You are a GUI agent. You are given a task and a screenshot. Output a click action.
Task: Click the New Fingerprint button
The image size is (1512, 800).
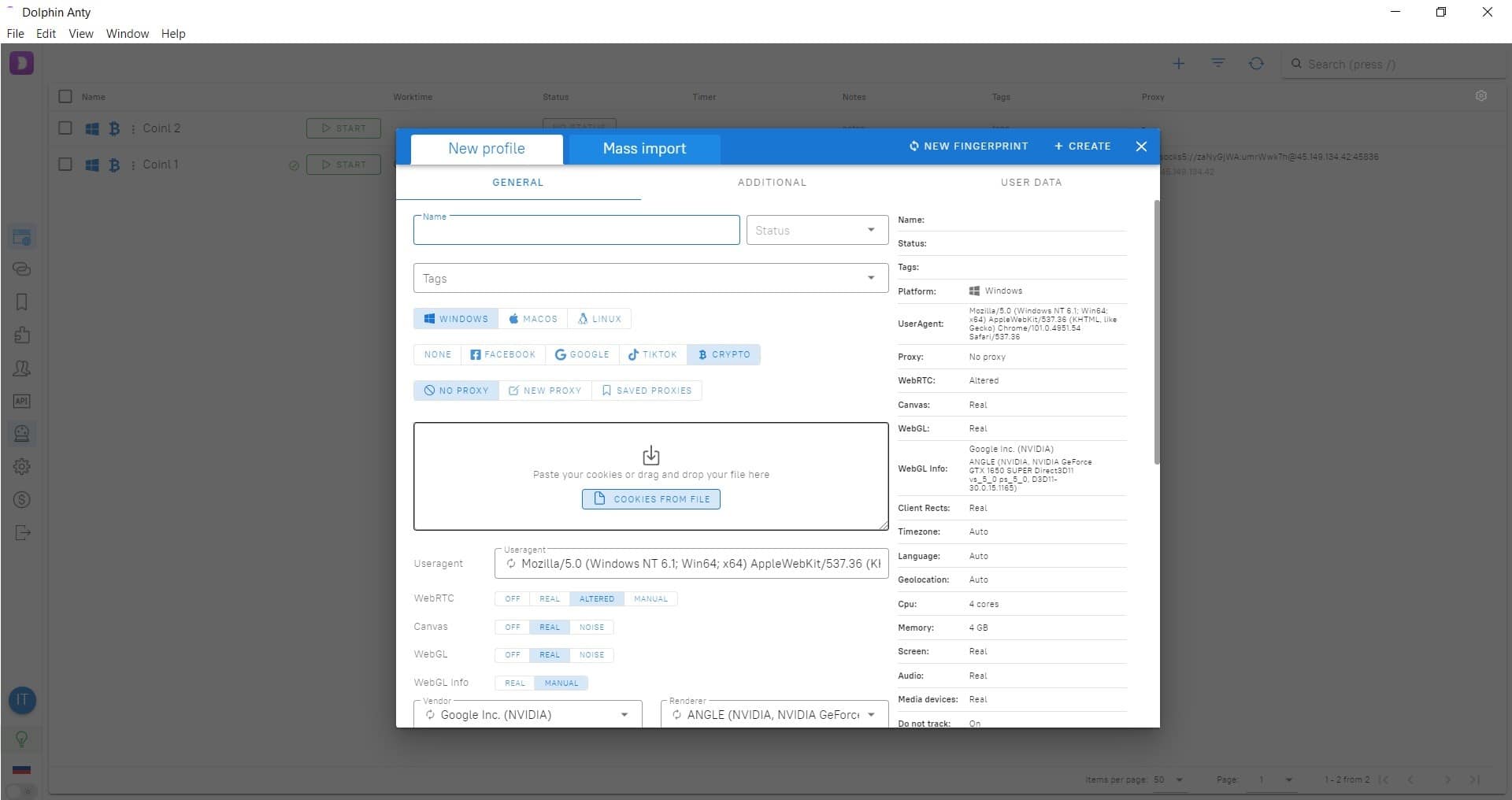pos(969,146)
